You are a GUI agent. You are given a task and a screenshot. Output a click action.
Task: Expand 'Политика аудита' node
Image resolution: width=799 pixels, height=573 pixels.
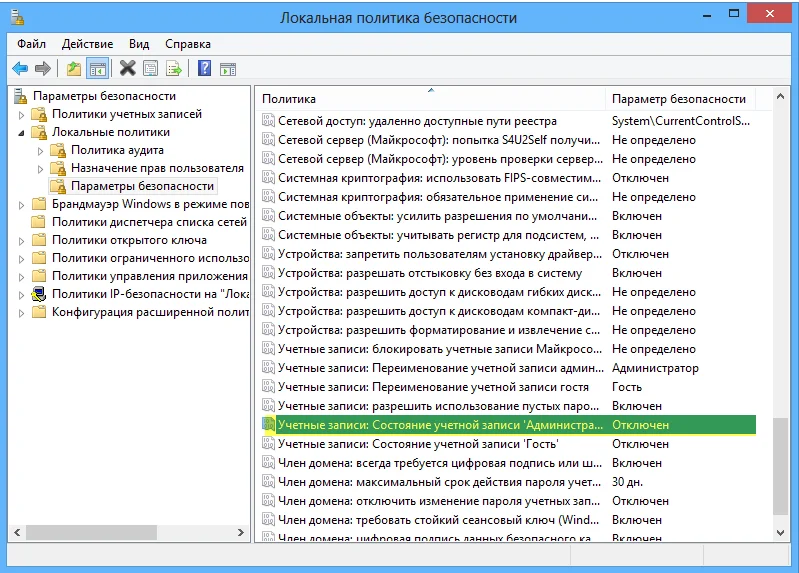pos(40,151)
